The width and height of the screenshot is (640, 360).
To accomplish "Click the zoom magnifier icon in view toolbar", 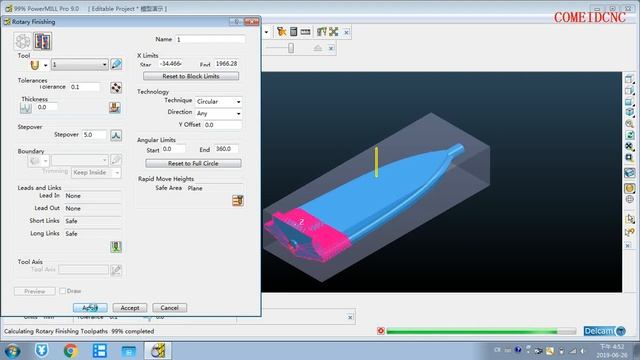I will [629, 124].
